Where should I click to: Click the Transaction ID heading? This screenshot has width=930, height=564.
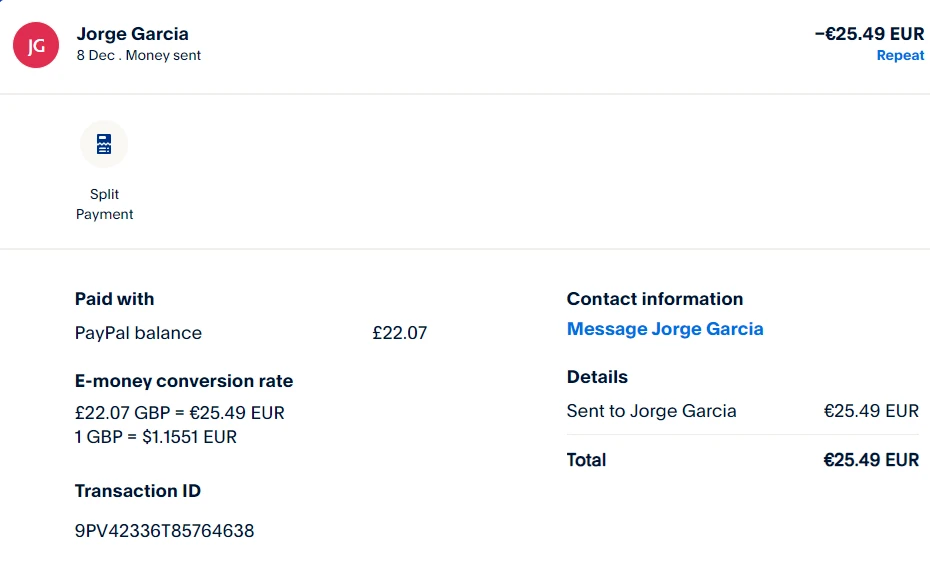[x=138, y=491]
